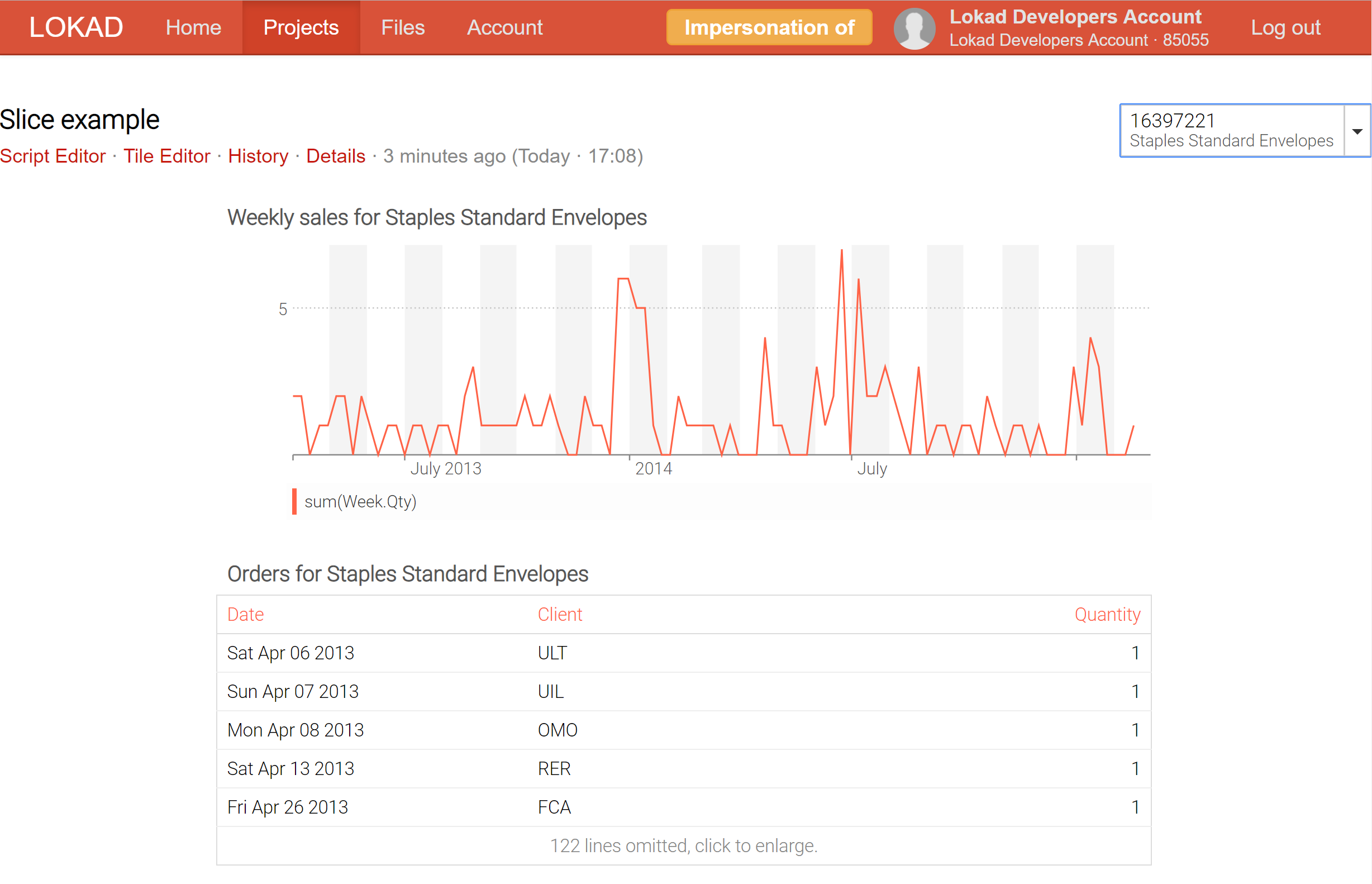Open the Projects menu
1372x884 pixels.
300,28
